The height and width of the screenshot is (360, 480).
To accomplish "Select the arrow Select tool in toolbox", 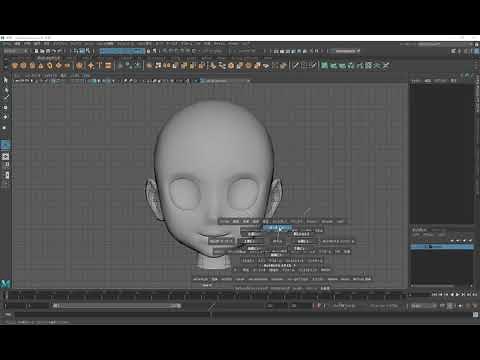I will click(5, 80).
